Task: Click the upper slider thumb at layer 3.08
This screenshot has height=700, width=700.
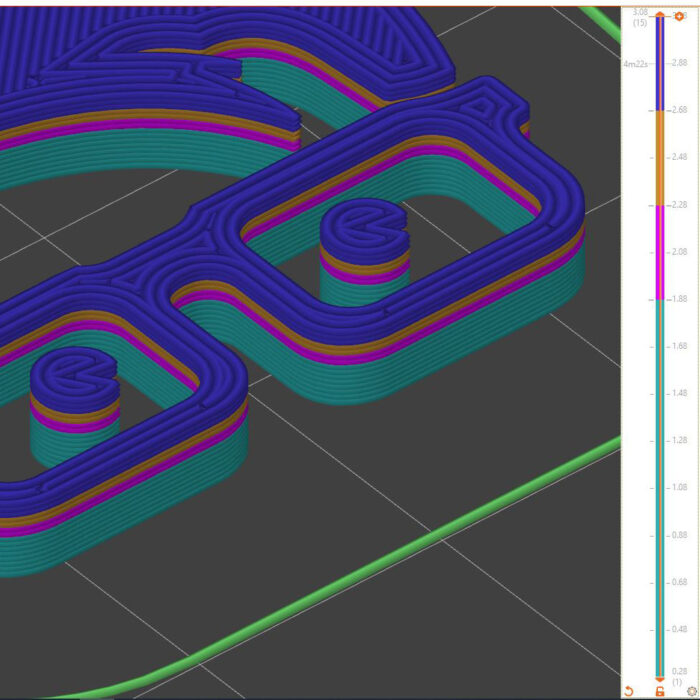Action: tap(659, 15)
